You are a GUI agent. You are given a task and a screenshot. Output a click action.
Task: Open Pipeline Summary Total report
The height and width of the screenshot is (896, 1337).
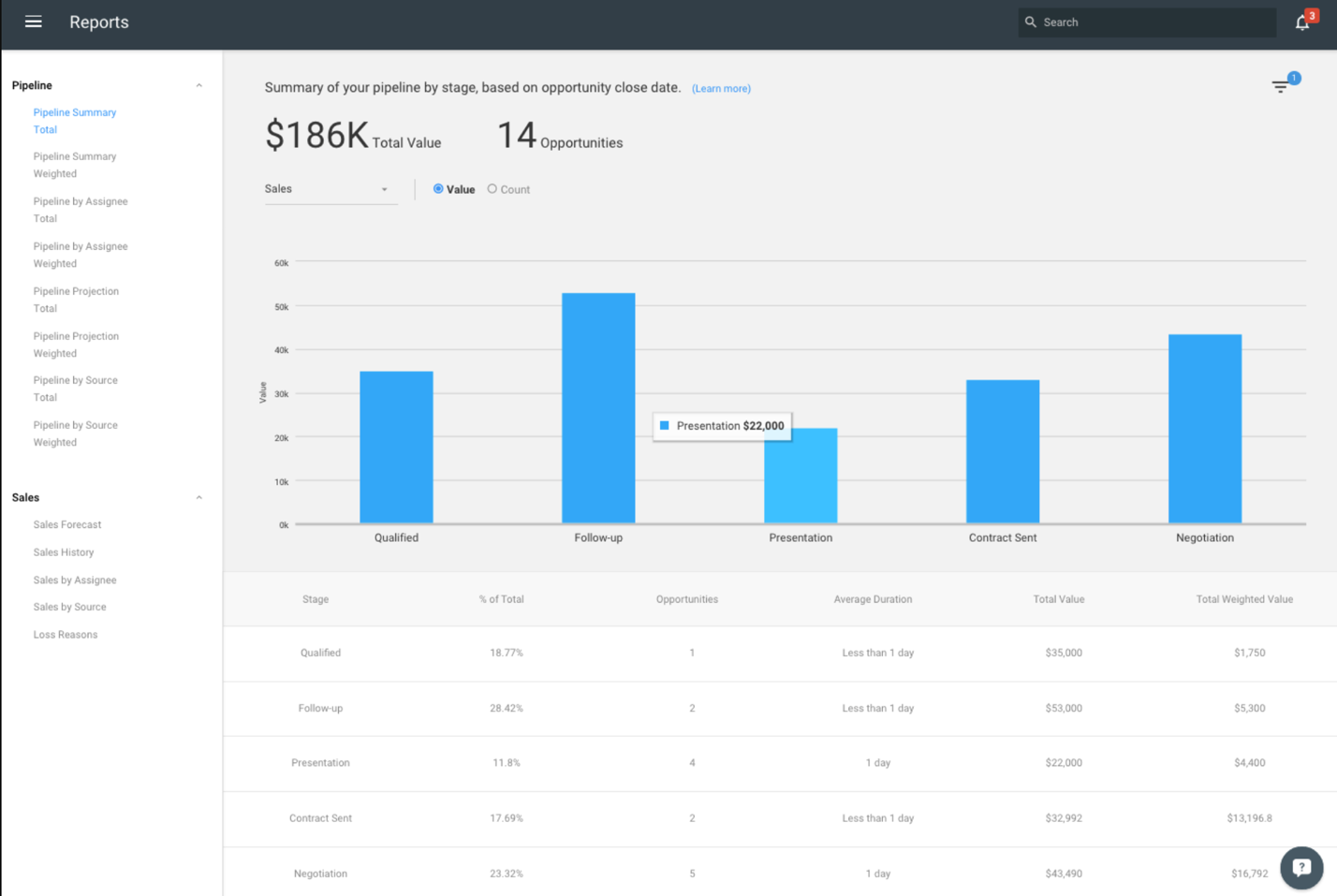pos(75,121)
